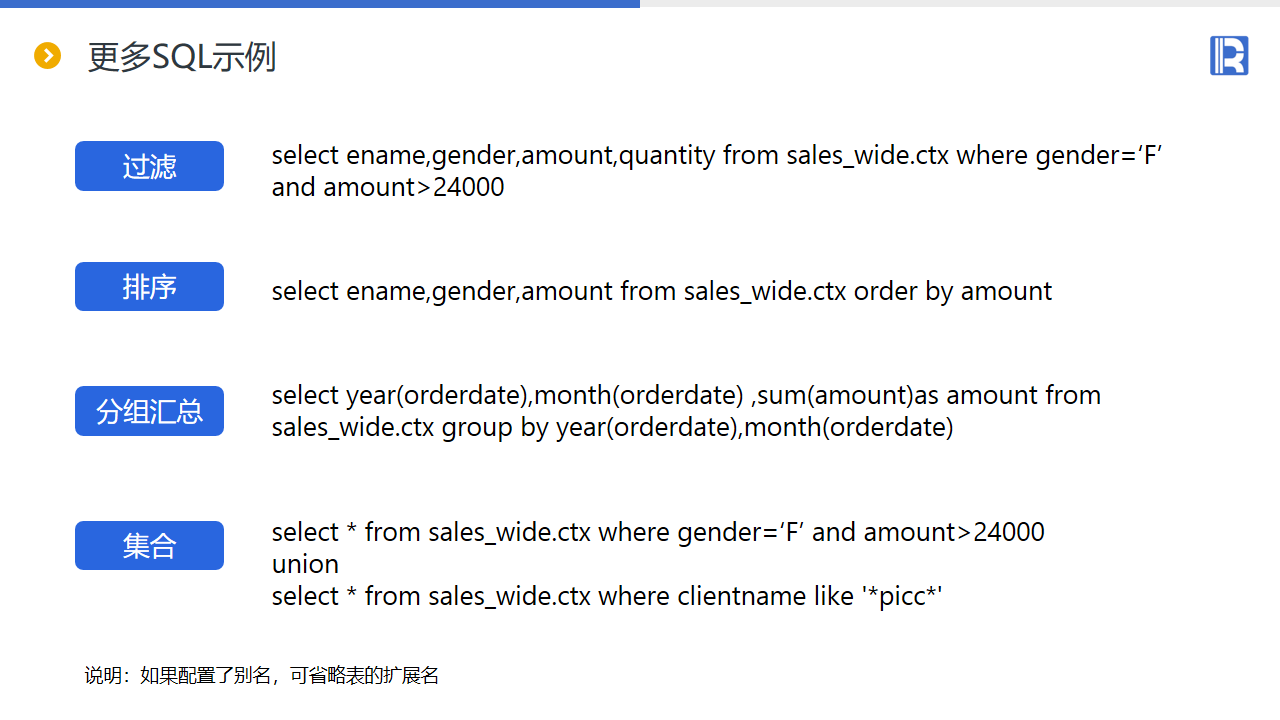Click the 'order by amount' SQL statement
Screen dimensions: 1280x720
pyautogui.click(x=662, y=291)
